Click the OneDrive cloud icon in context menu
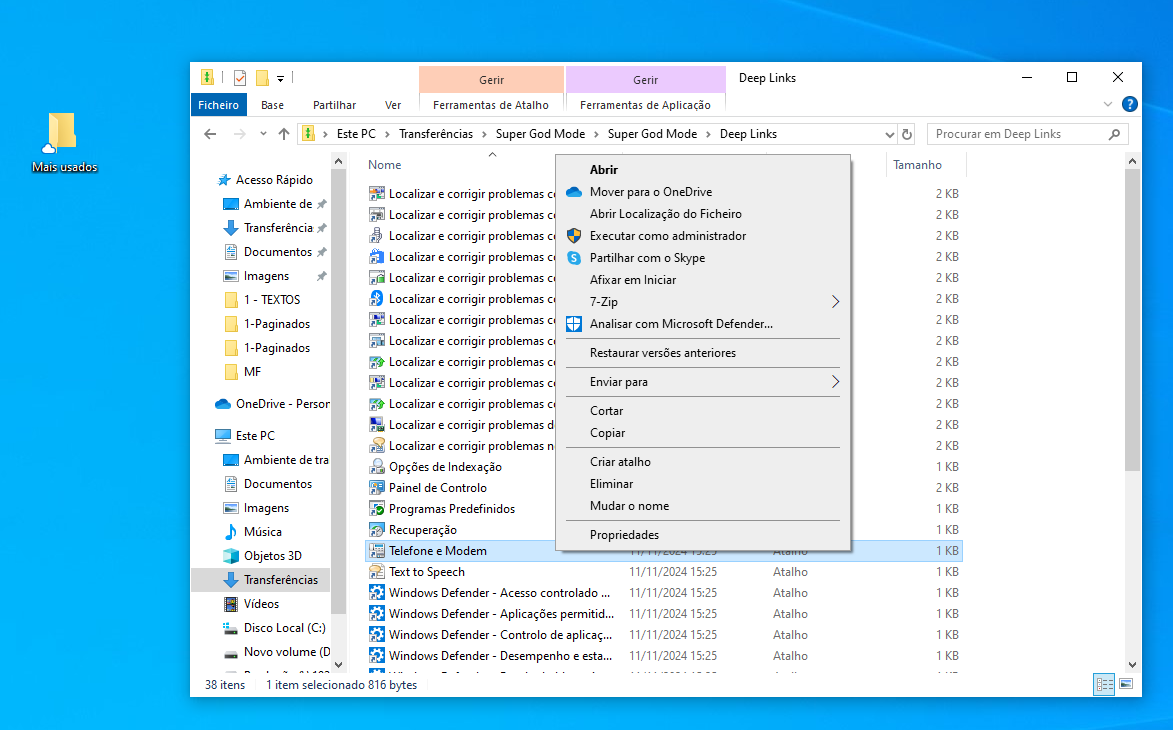The width and height of the screenshot is (1173, 730). point(574,192)
